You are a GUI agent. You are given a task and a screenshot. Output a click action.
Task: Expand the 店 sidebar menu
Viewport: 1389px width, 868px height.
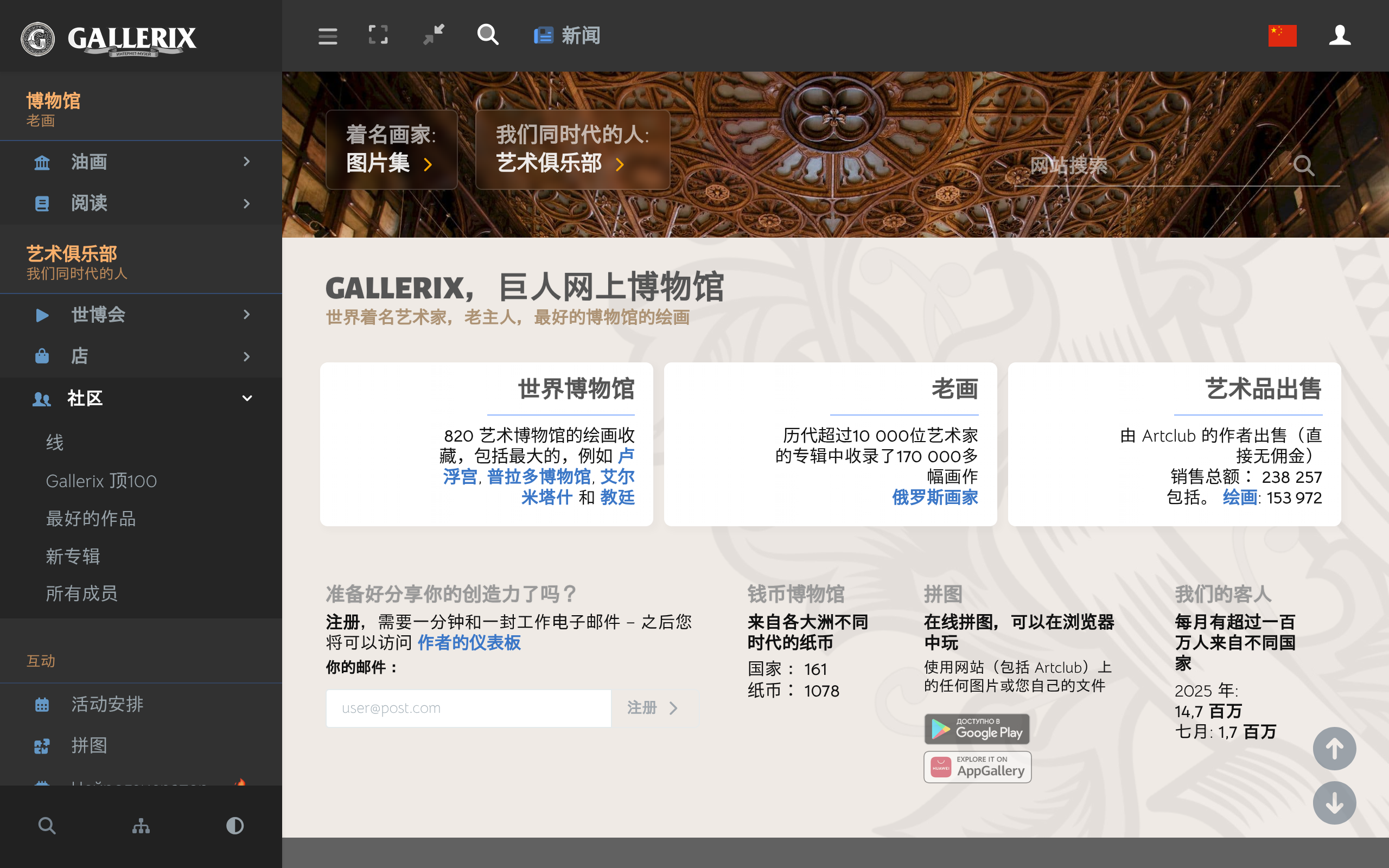click(141, 356)
